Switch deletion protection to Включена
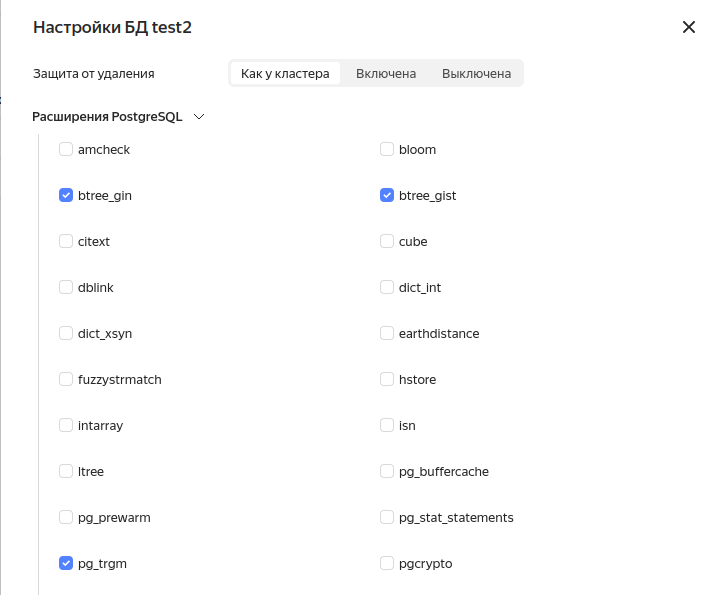717x595 pixels. click(x=386, y=74)
